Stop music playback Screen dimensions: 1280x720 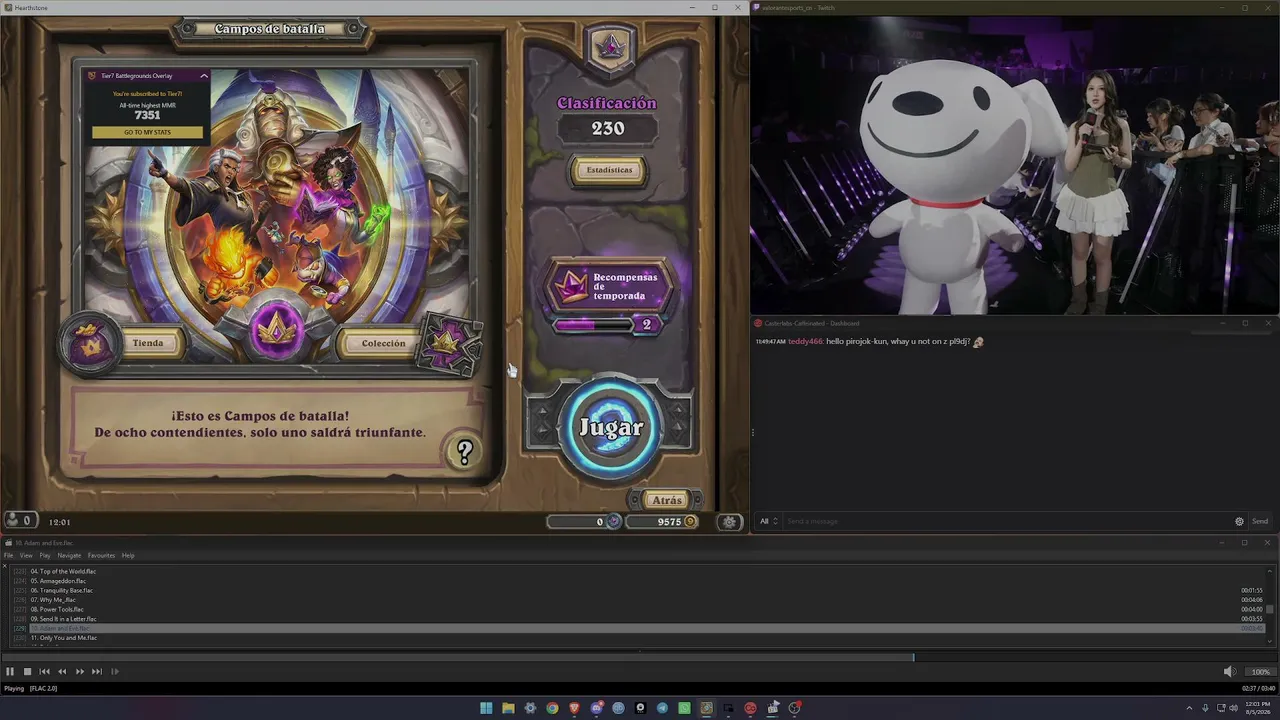click(x=27, y=672)
